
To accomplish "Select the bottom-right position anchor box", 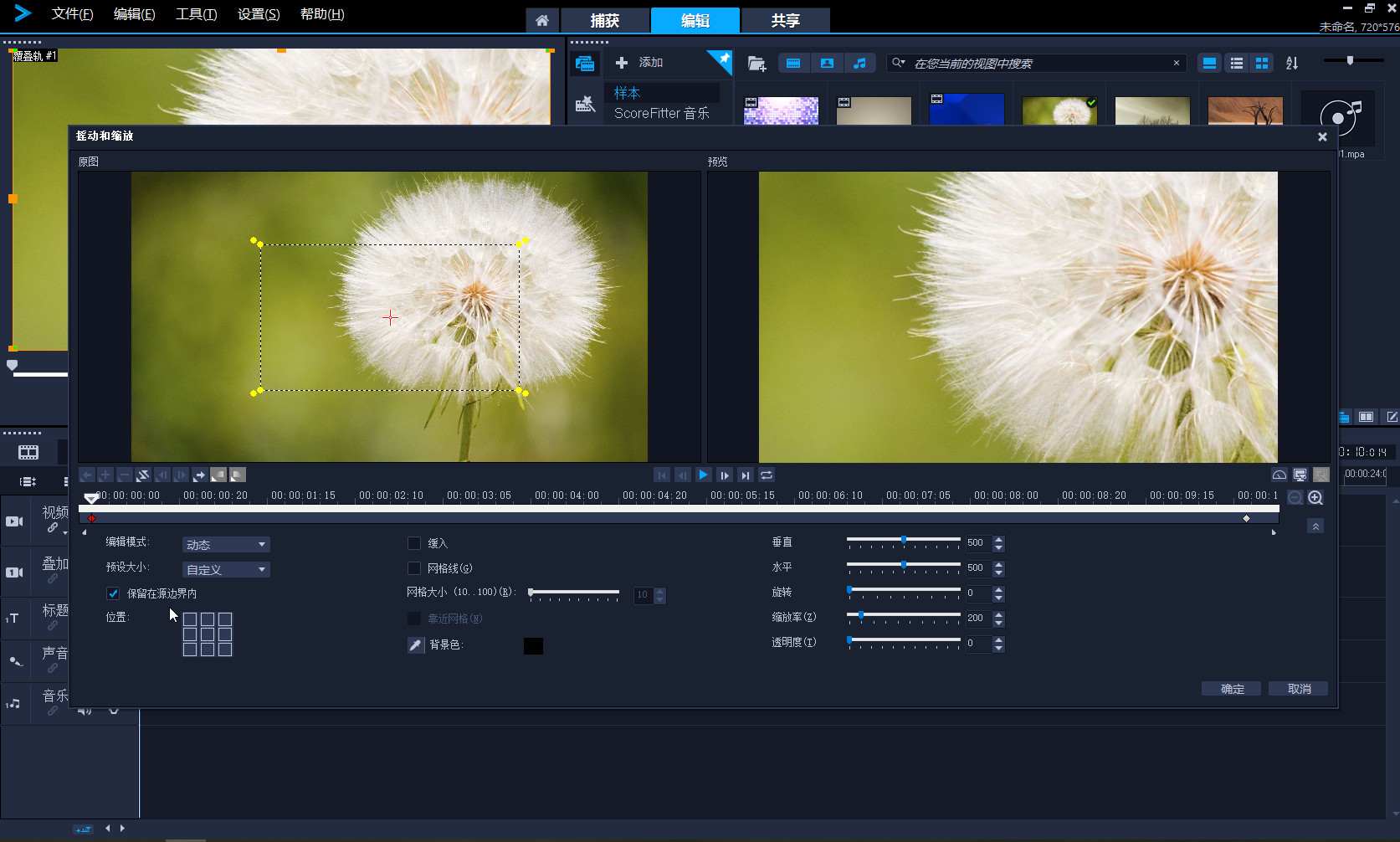I will (x=225, y=649).
